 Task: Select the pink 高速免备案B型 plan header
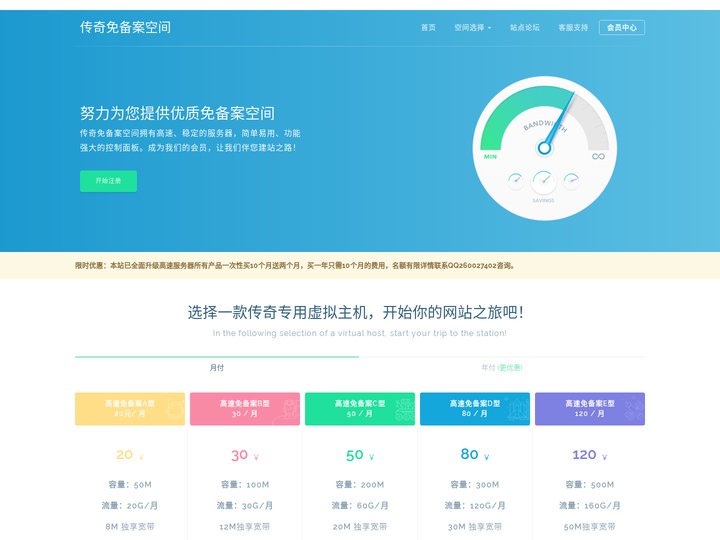tap(245, 409)
